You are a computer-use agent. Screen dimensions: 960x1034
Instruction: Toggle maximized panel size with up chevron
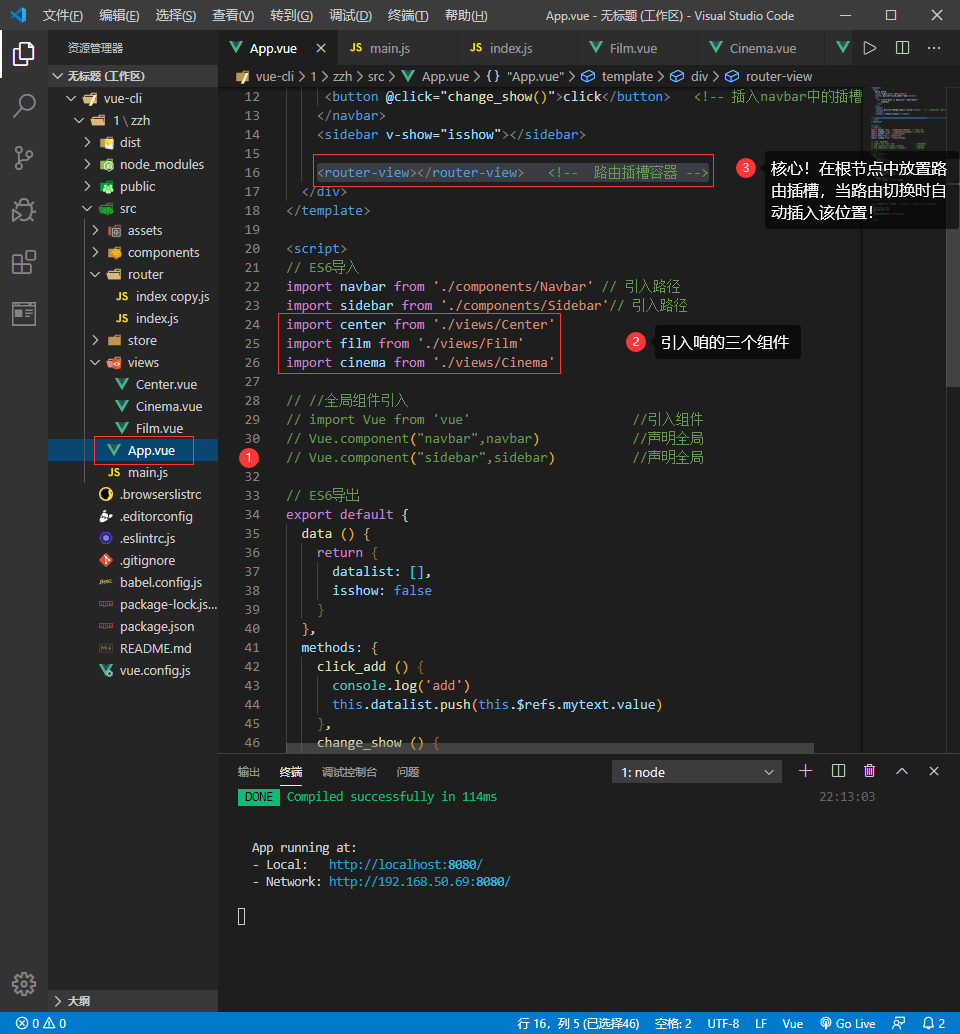pyautogui.click(x=902, y=771)
